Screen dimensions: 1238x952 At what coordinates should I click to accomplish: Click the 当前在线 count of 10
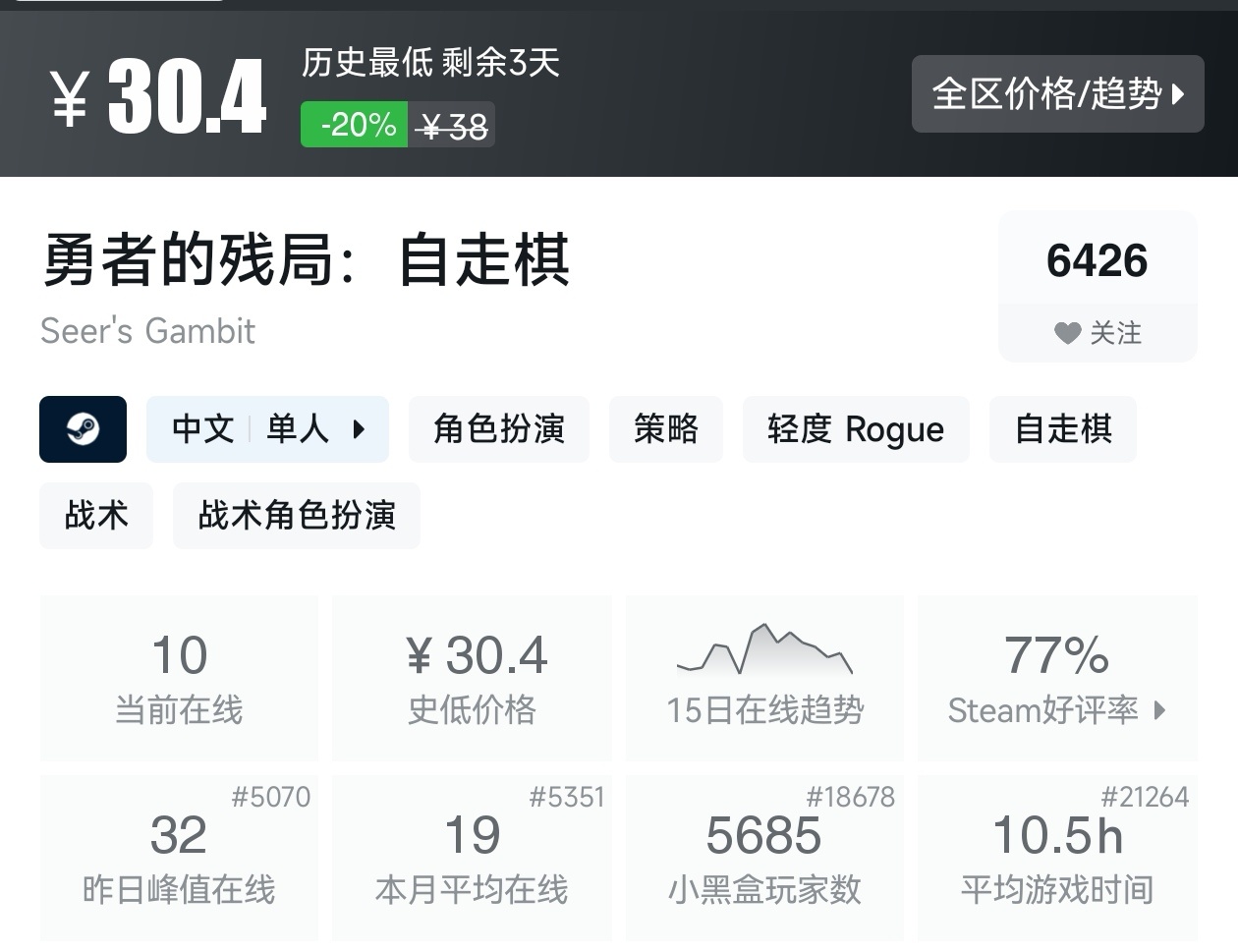(179, 655)
